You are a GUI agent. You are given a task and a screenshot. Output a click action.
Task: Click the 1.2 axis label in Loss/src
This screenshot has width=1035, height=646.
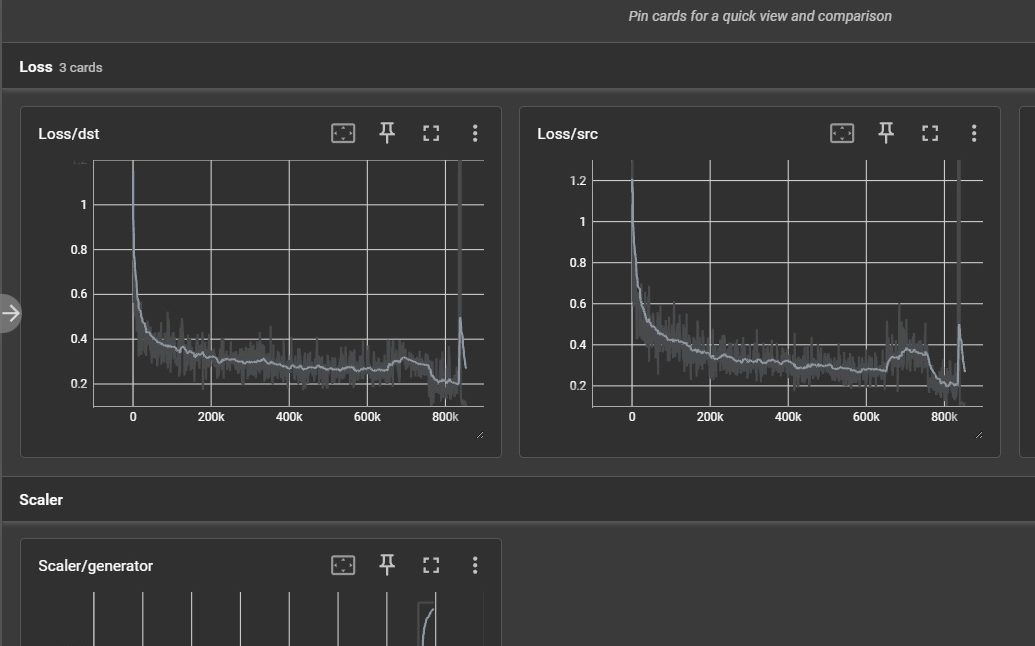click(578, 181)
